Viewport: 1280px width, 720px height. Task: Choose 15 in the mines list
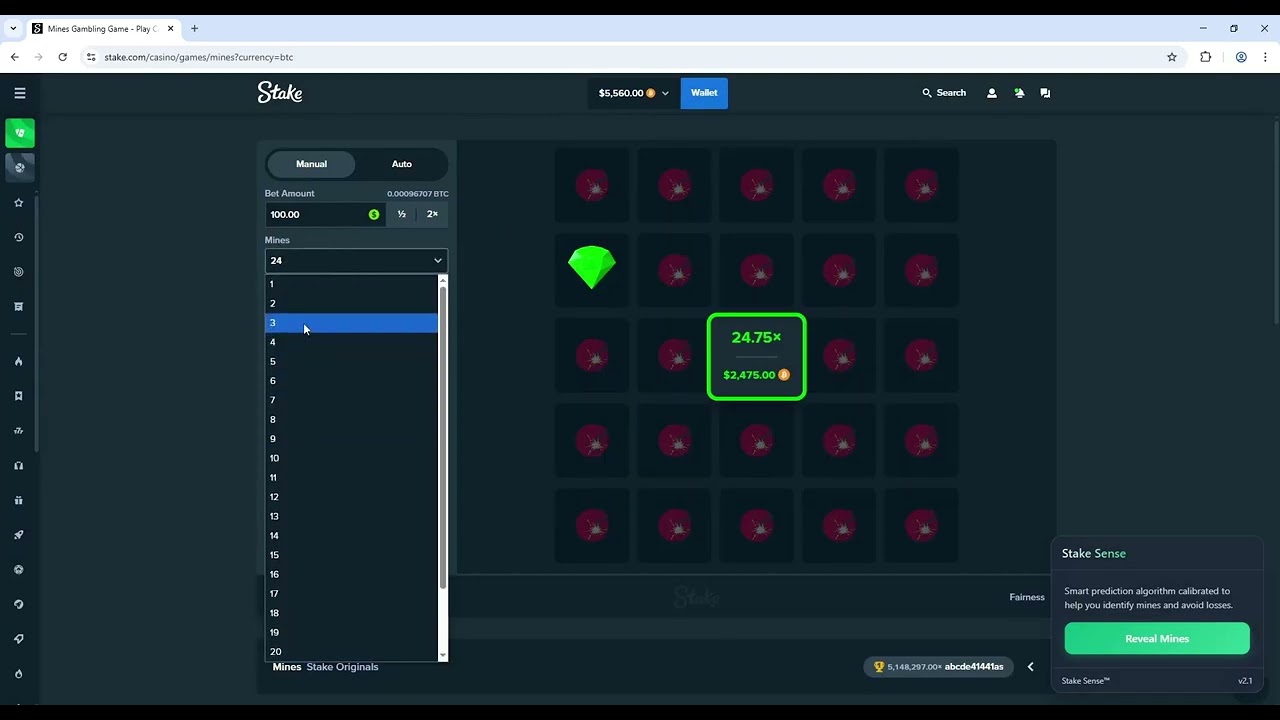352,555
